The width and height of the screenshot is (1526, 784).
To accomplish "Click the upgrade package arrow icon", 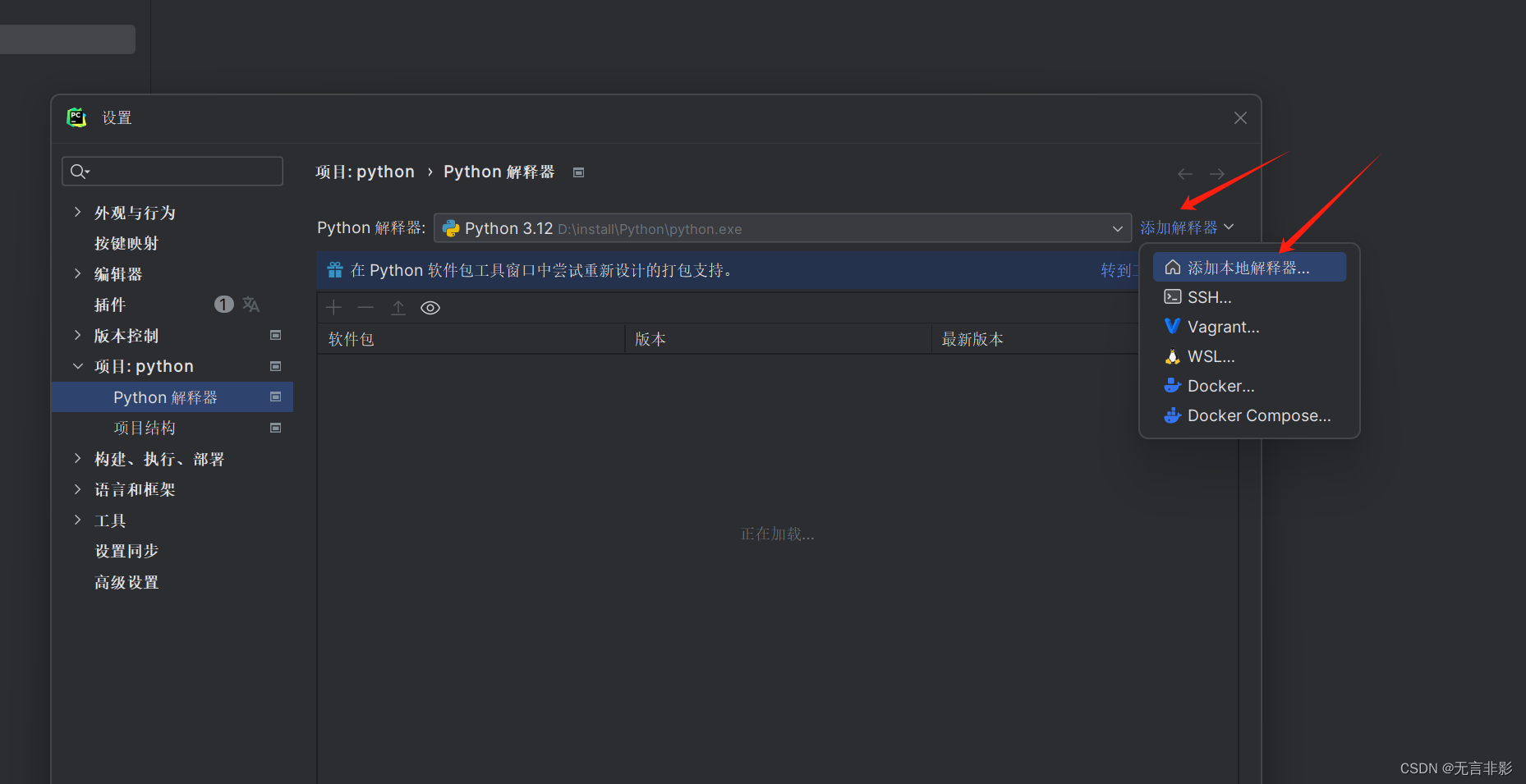I will (x=398, y=308).
